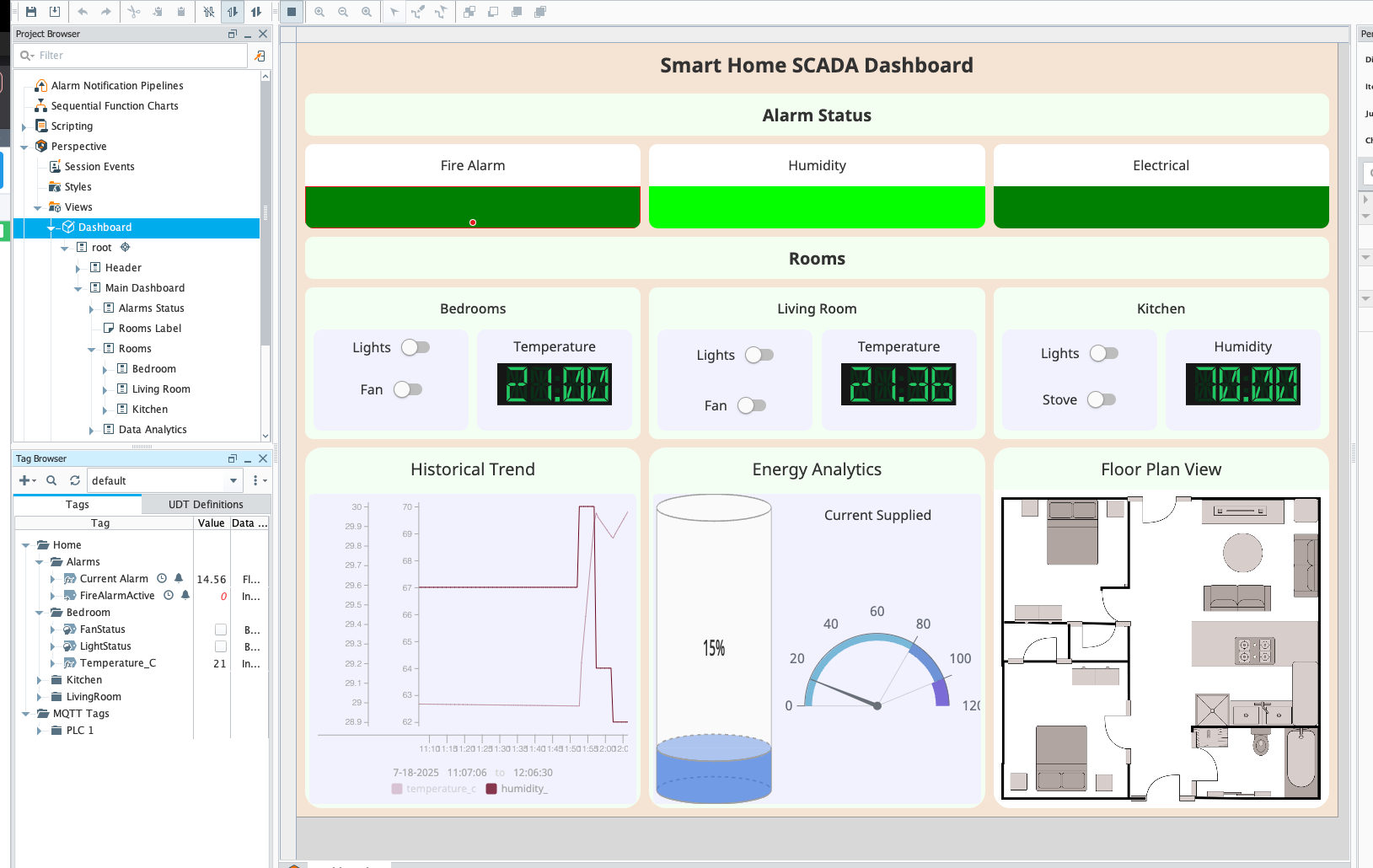Add a new tag with the plus icon

pos(24,480)
